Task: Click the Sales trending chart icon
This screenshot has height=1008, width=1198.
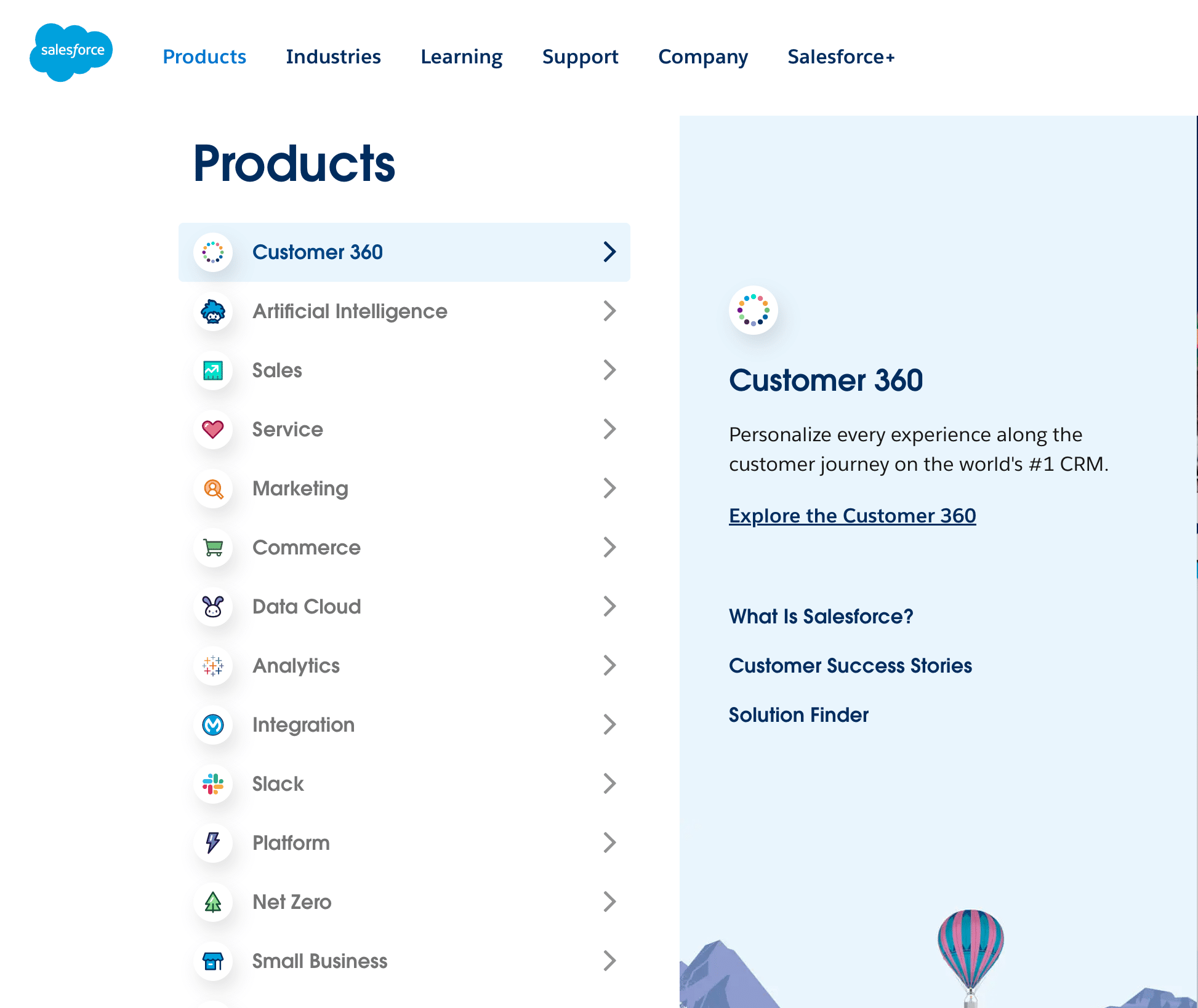Action: pos(213,369)
